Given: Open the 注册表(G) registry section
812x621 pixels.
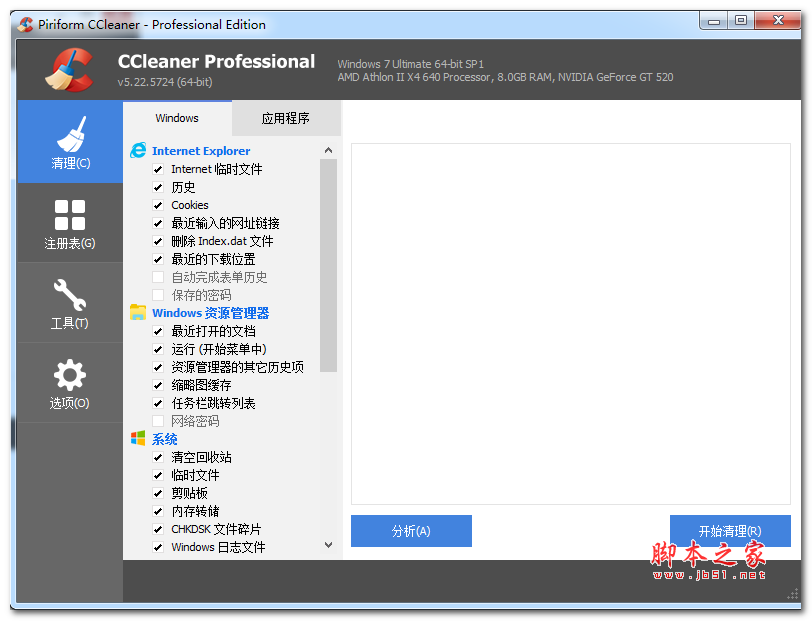Looking at the screenshot, I should pos(70,223).
